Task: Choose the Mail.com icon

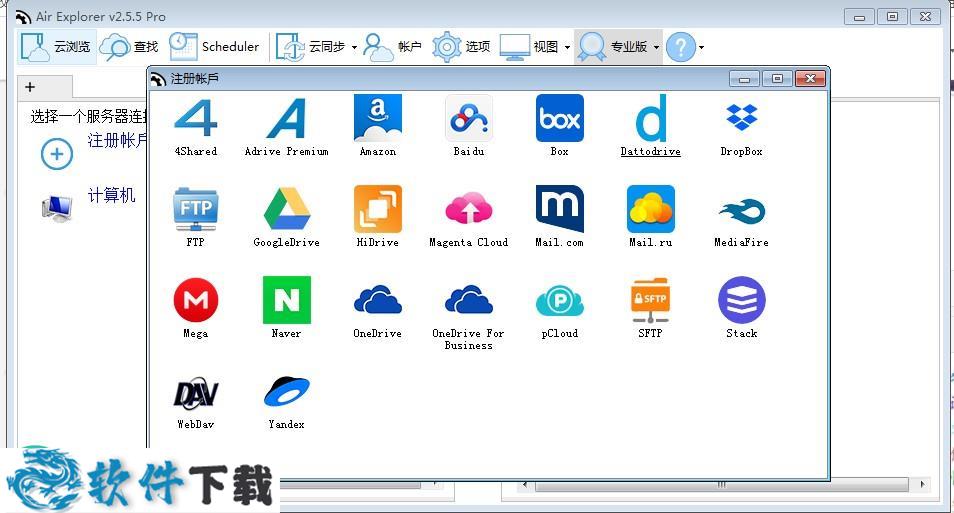Action: pos(560,209)
